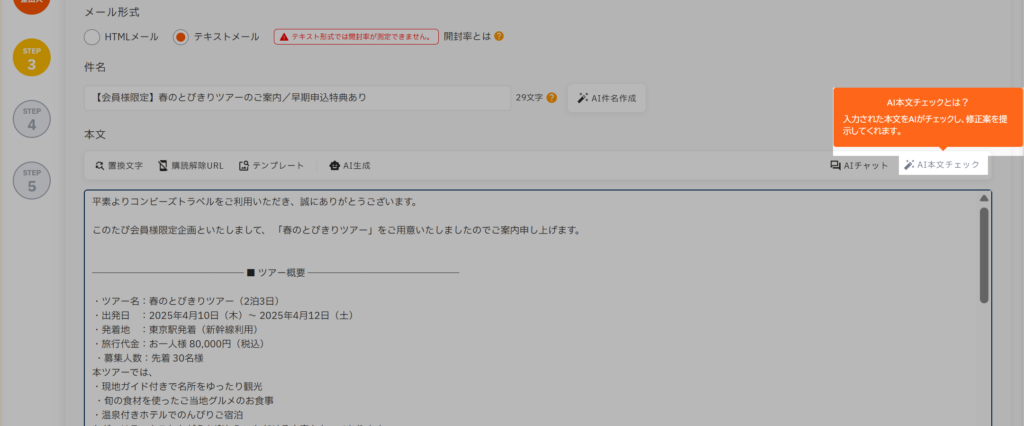Select the HTMLメール radio button
This screenshot has height=426, width=1024.
[92, 37]
